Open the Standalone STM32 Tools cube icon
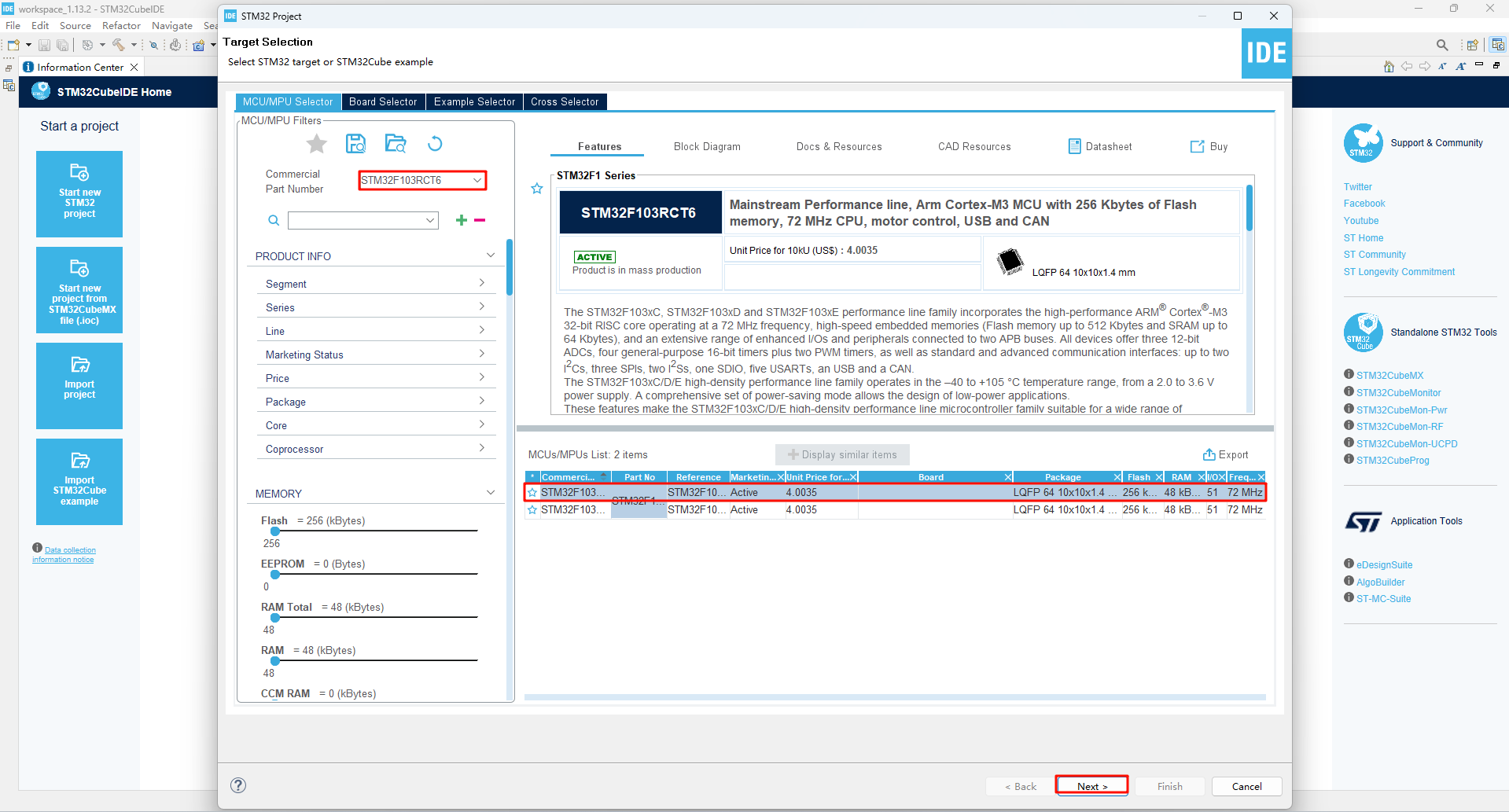This screenshot has height=812, width=1509. coord(1363,333)
